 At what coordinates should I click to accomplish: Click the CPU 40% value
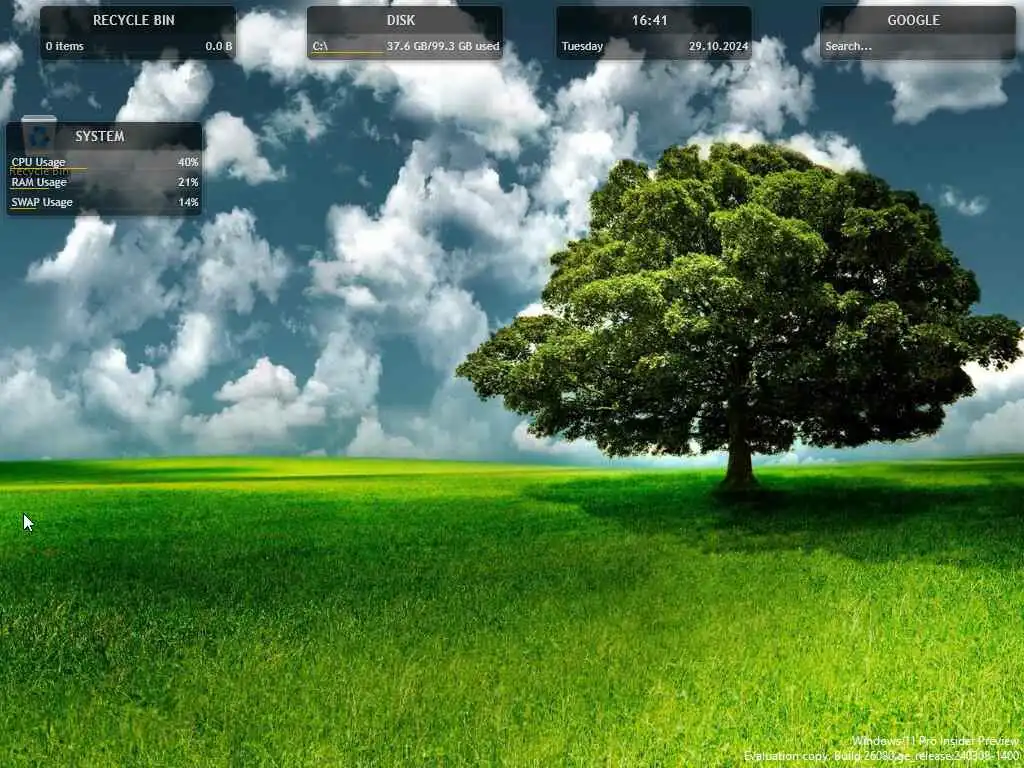point(188,162)
